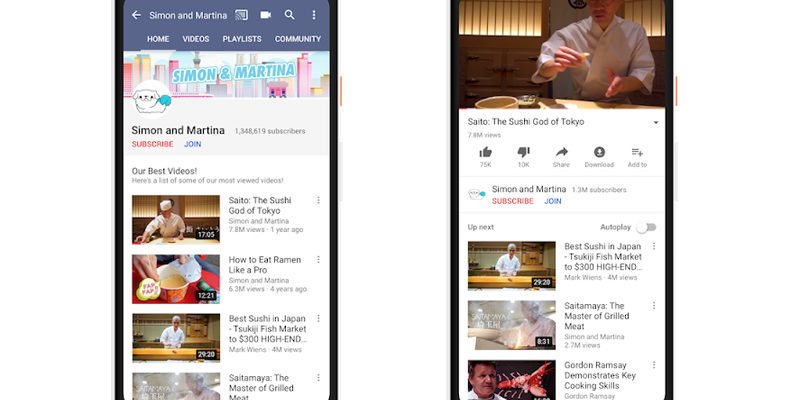800x400 pixels.
Task: Open search with the magnifier icon
Action: point(289,15)
